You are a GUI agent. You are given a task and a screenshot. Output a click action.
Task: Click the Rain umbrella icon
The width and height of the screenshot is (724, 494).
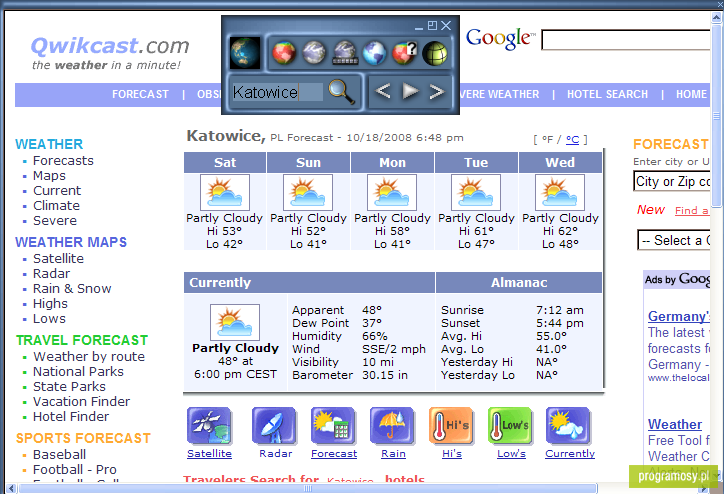pyautogui.click(x=392, y=426)
